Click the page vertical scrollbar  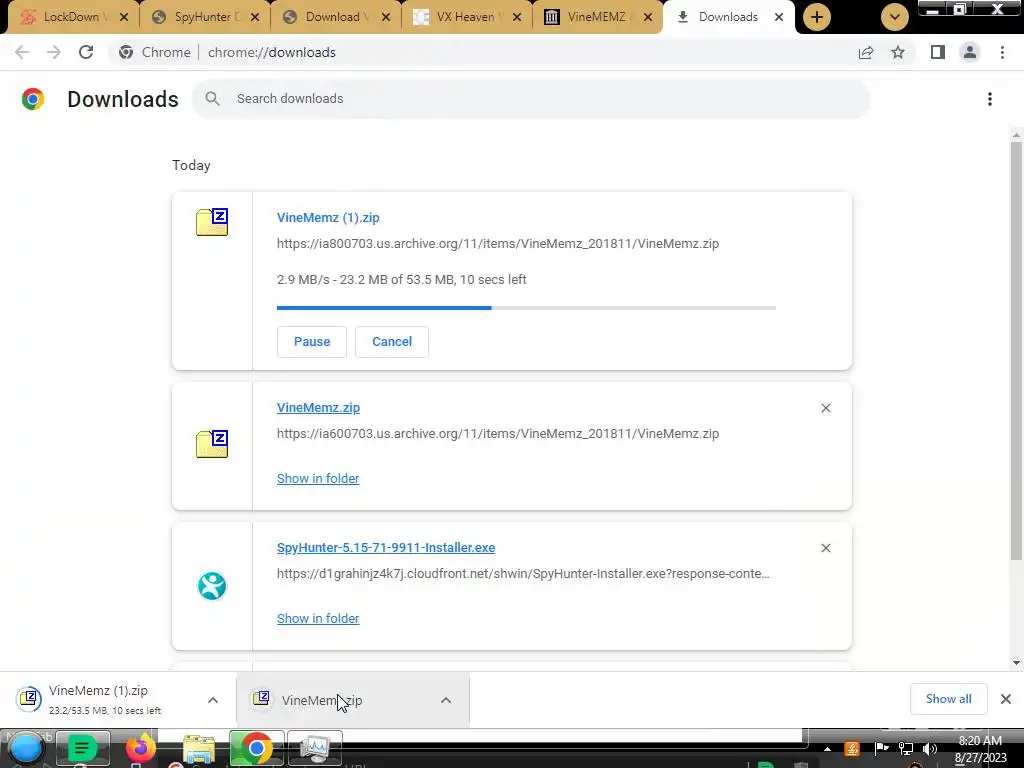click(1016, 350)
